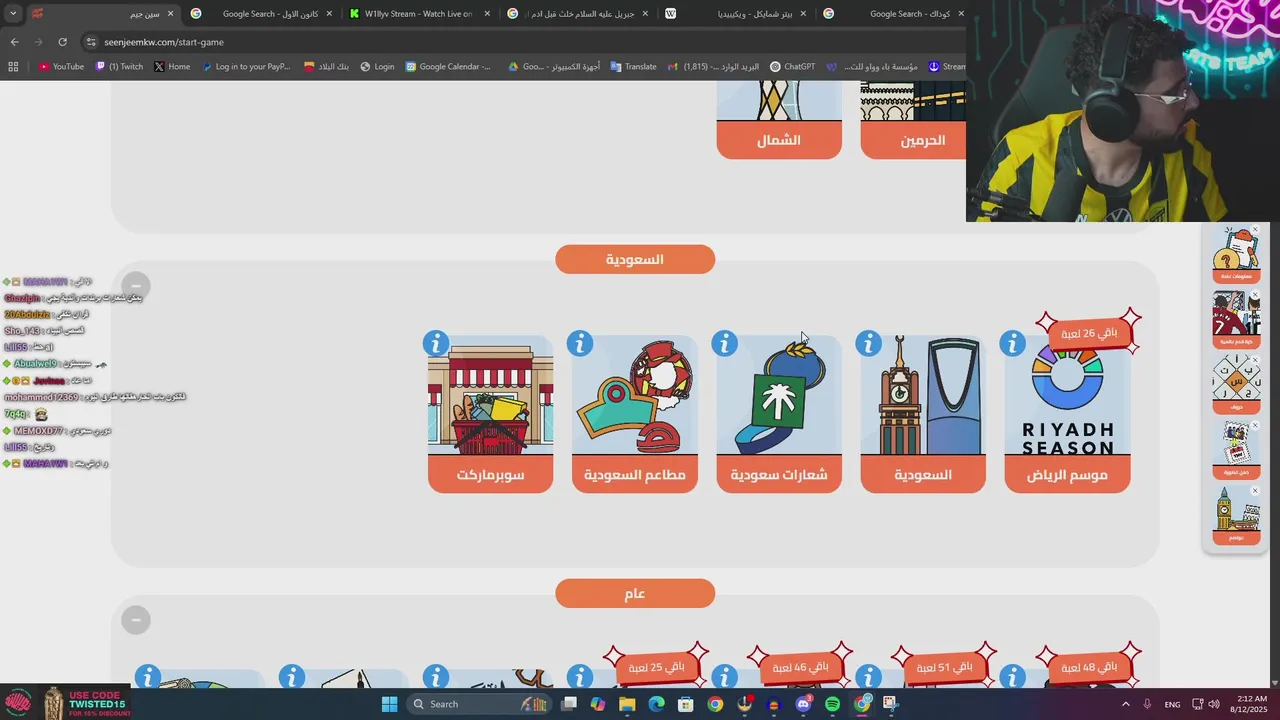Screen dimensions: 1280x720
Task: Select the الحرمين category card
Action: (x=913, y=120)
